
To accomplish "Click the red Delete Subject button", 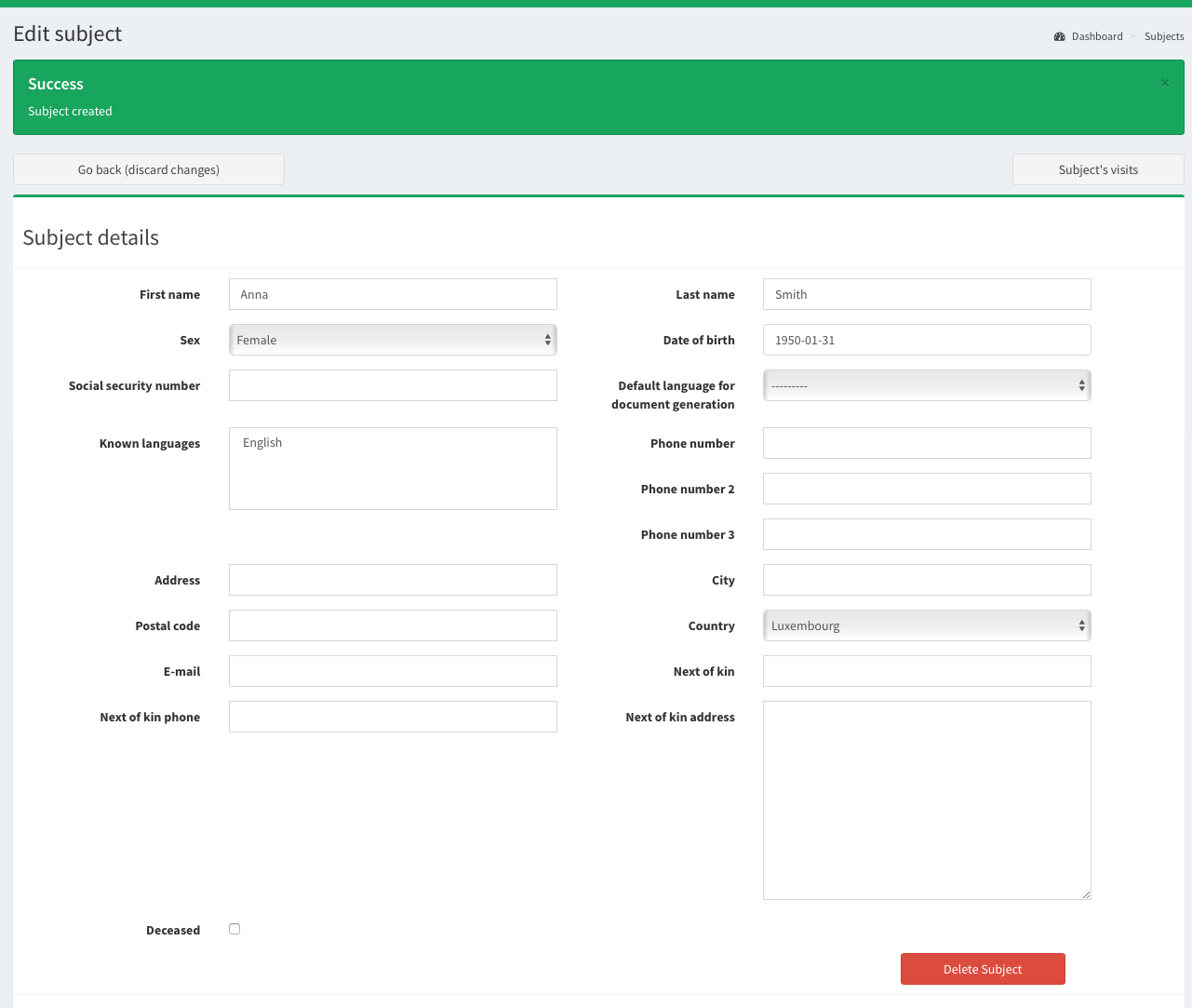I will click(983, 969).
